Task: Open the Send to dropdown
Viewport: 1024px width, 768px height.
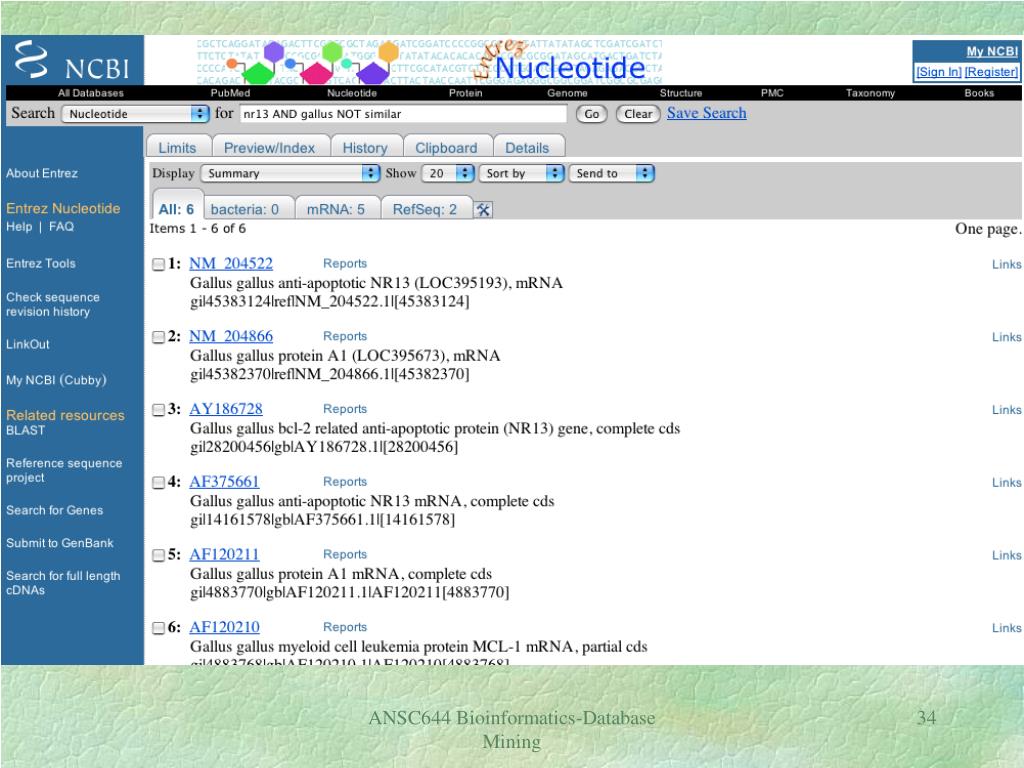Action: 611,173
